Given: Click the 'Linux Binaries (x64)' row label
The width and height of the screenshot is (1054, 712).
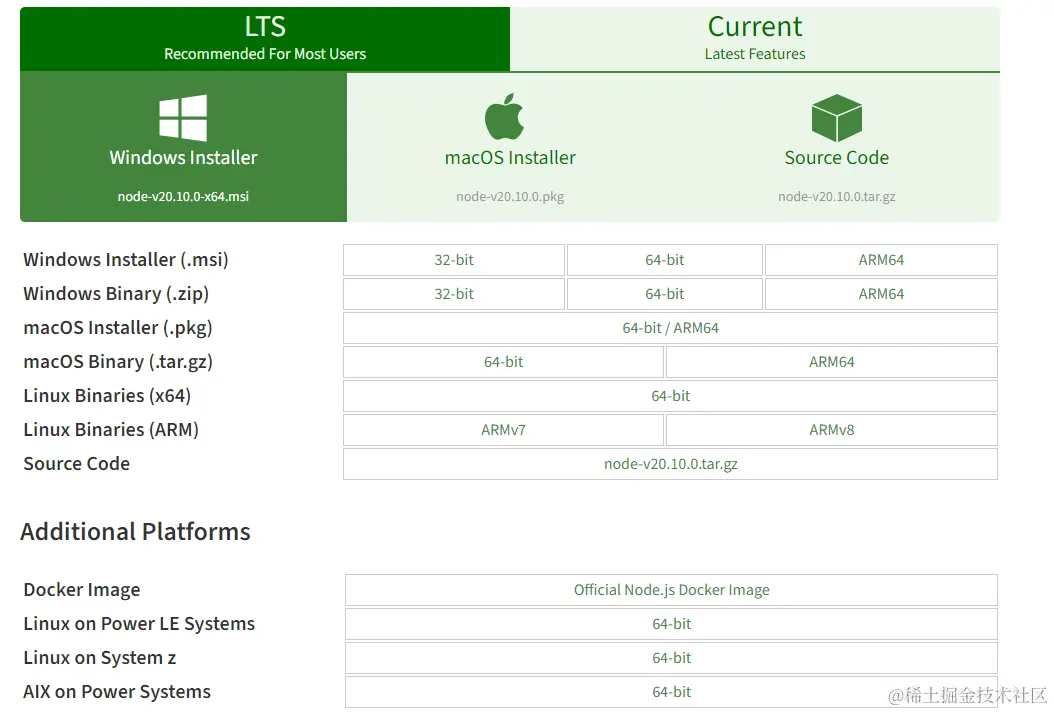Looking at the screenshot, I should (x=107, y=395).
